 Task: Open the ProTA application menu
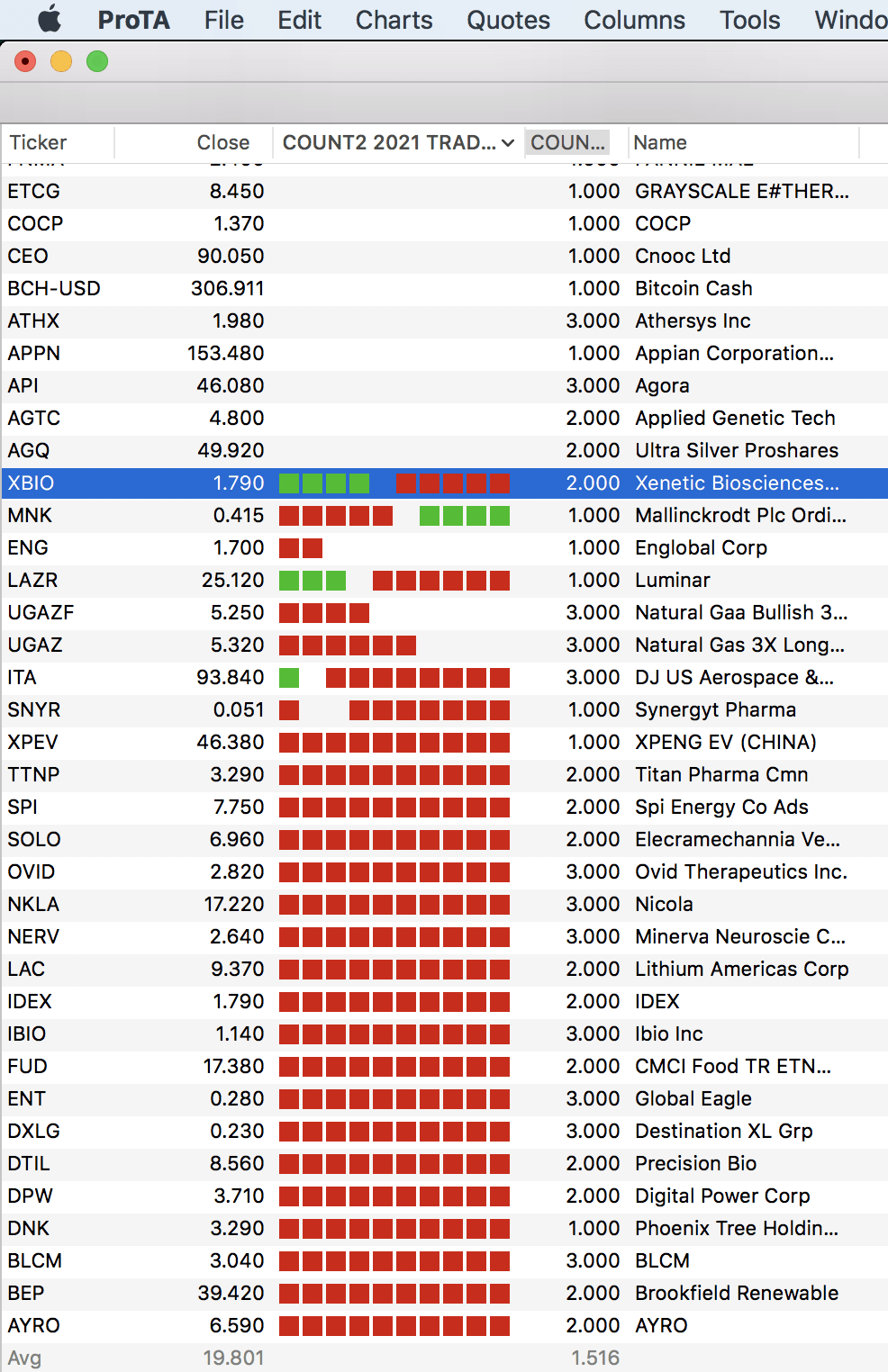[x=133, y=20]
